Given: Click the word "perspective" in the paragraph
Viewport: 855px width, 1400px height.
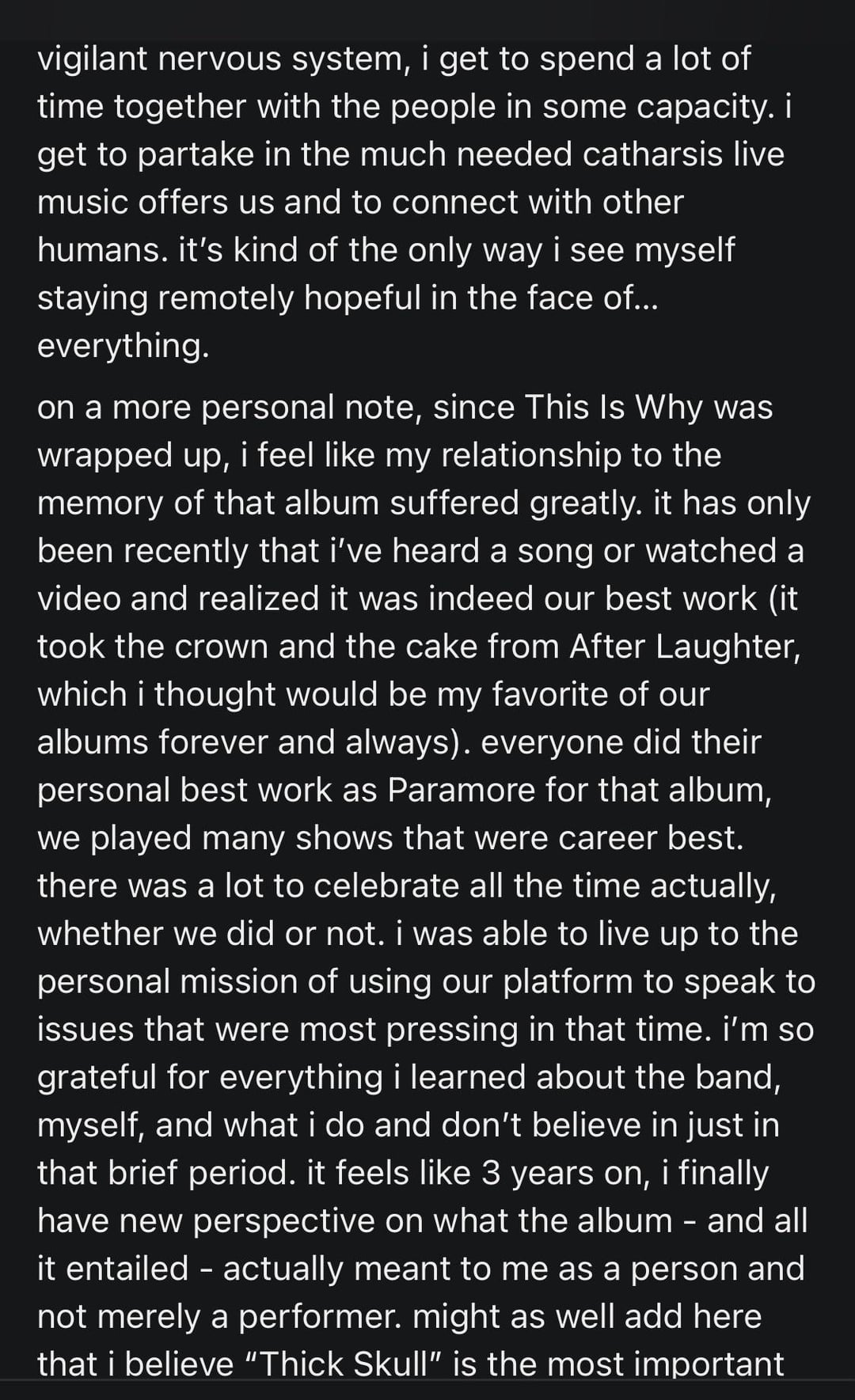Looking at the screenshot, I should coord(283,1221).
